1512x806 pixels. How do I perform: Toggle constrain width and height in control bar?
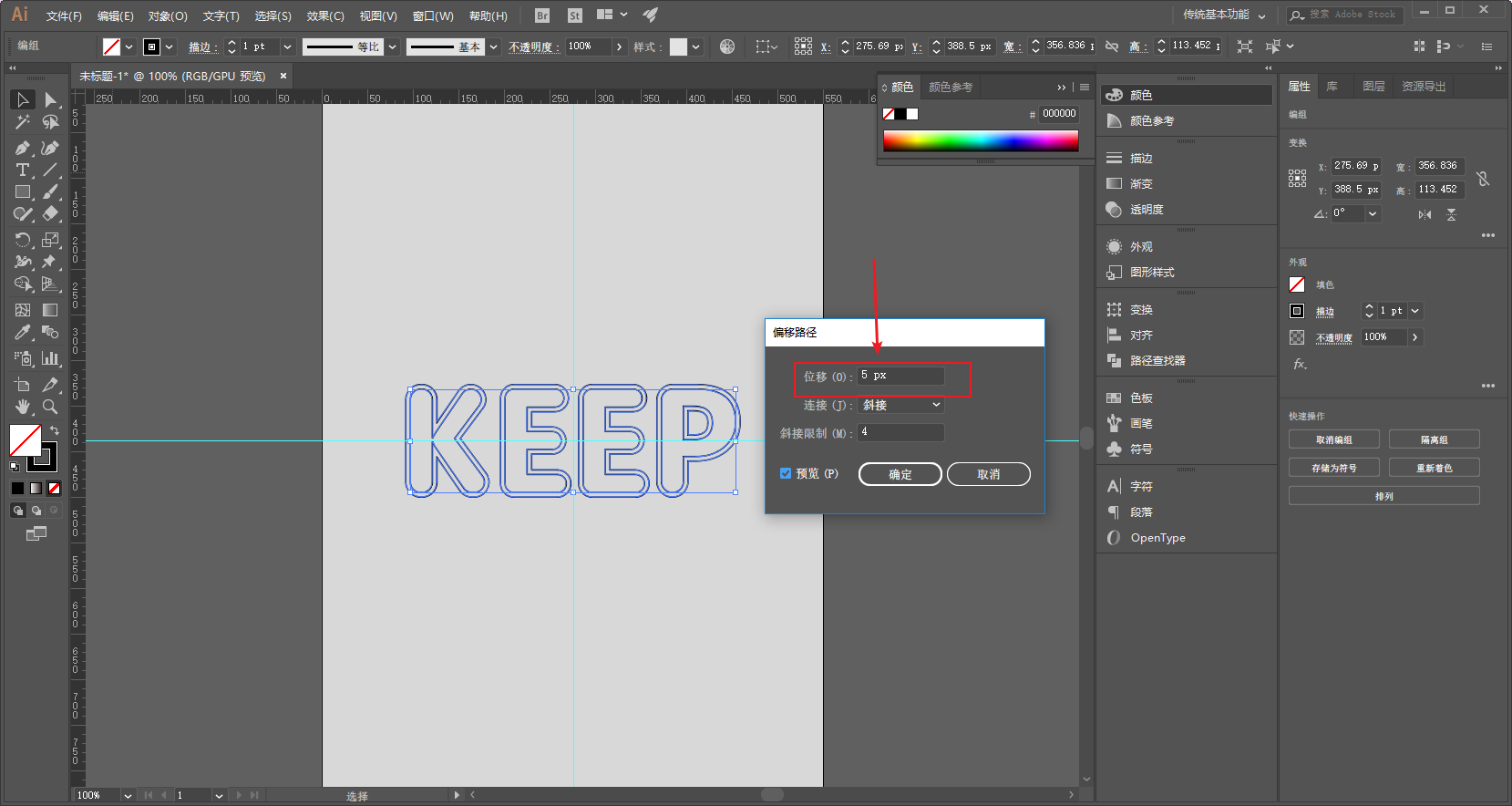click(1112, 46)
